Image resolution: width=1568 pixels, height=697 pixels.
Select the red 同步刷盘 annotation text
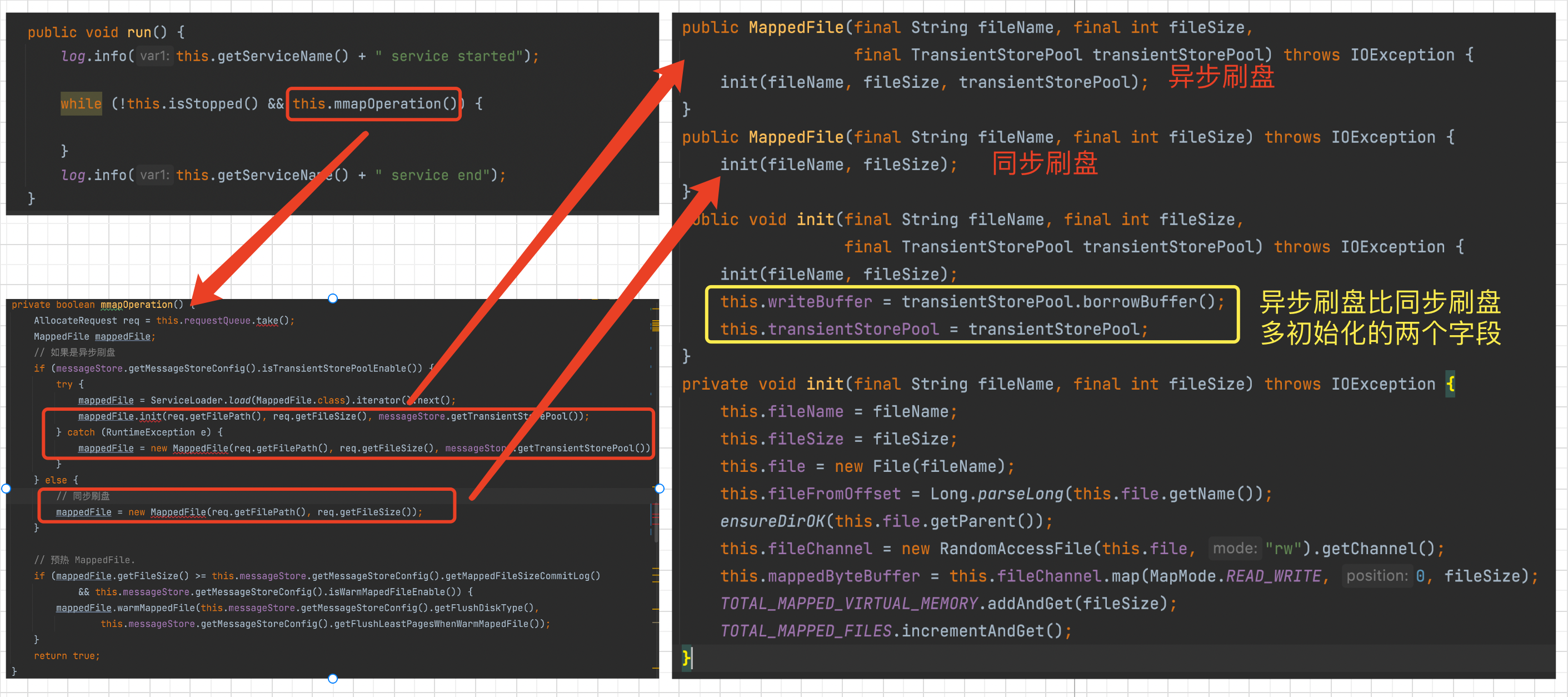click(x=1045, y=164)
